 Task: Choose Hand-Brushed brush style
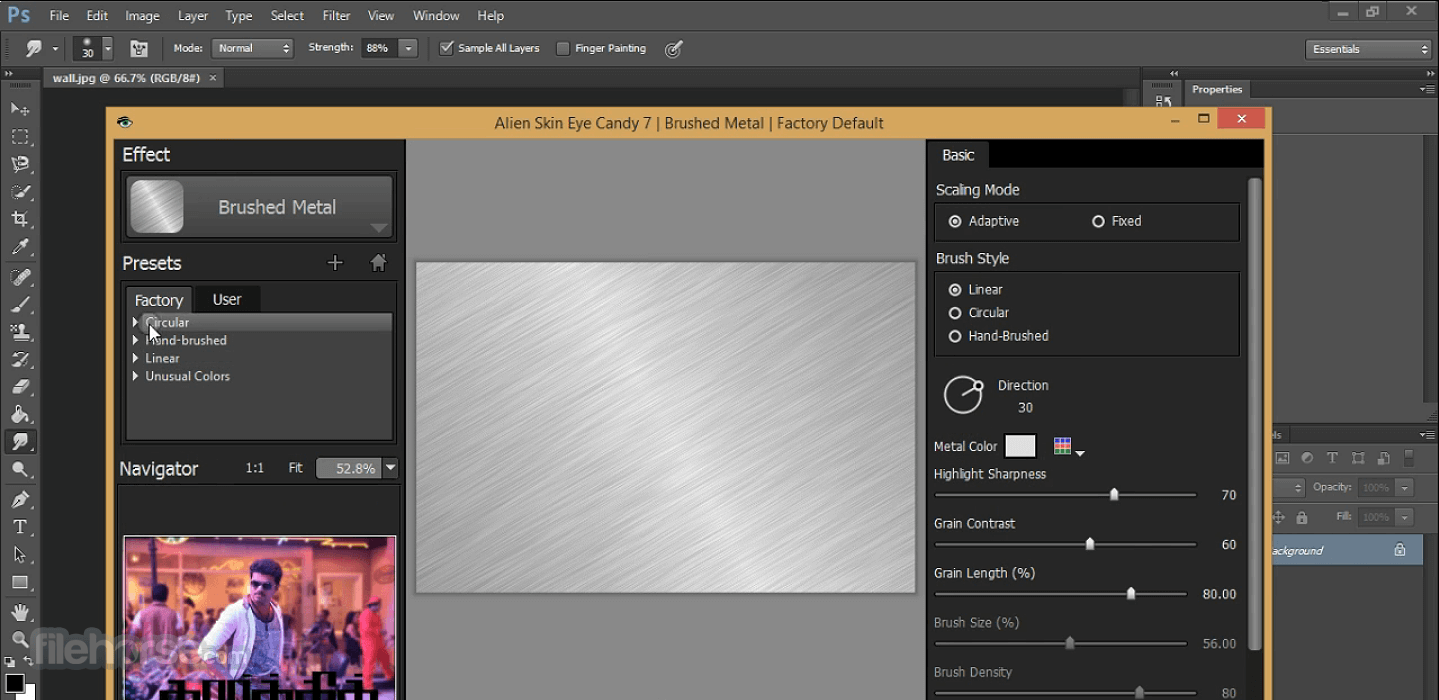click(x=955, y=336)
